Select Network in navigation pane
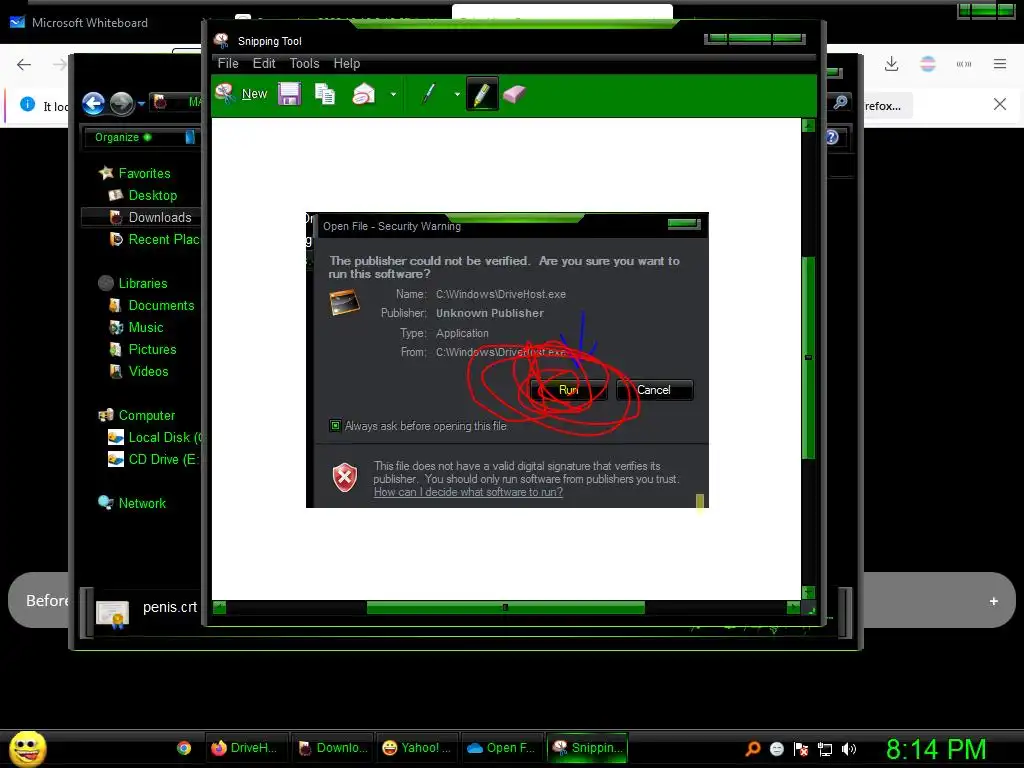 point(132,504)
